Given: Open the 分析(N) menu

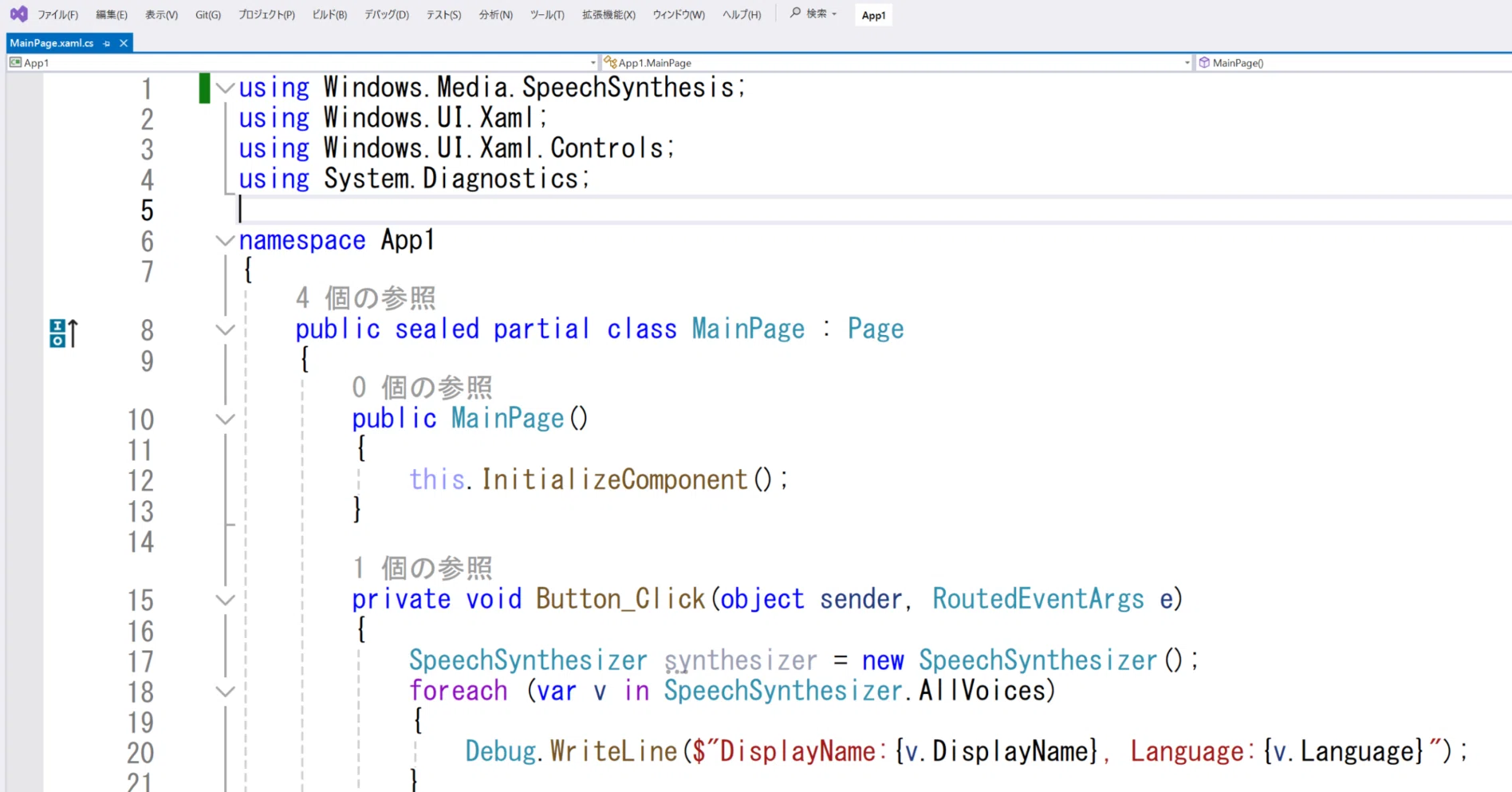Looking at the screenshot, I should point(495,14).
